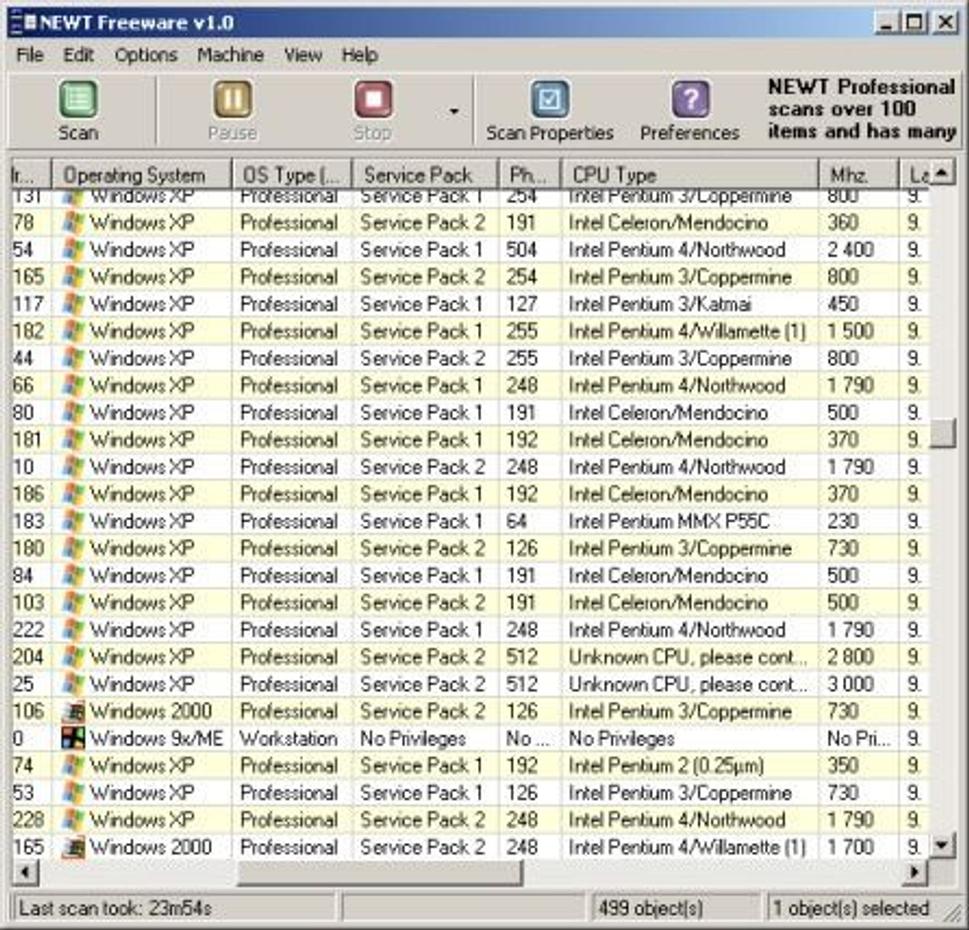Click the Windows 9x/ME machine icon
The height and width of the screenshot is (930, 969).
pos(74,740)
